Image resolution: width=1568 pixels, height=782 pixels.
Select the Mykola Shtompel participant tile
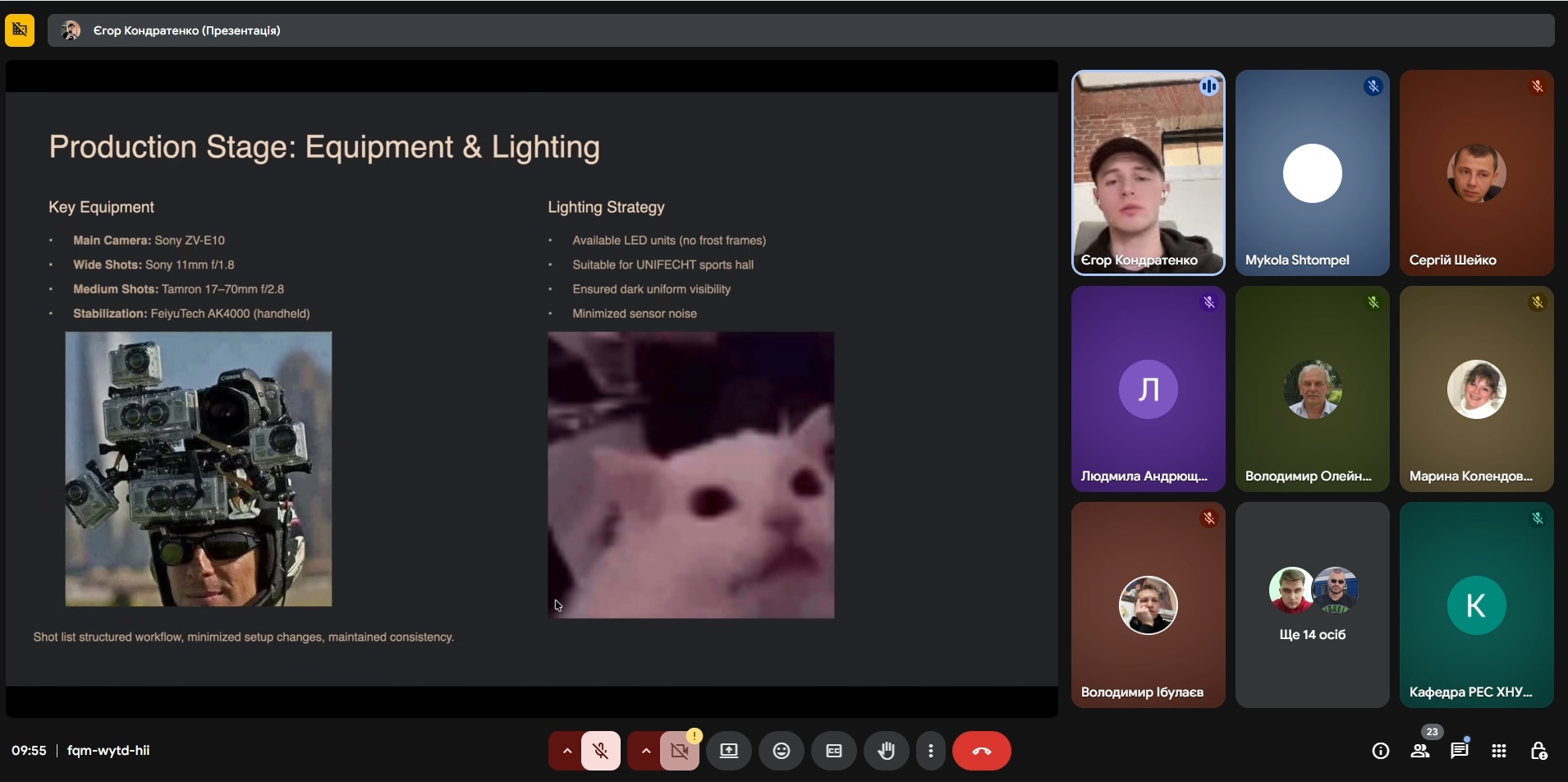coord(1312,172)
